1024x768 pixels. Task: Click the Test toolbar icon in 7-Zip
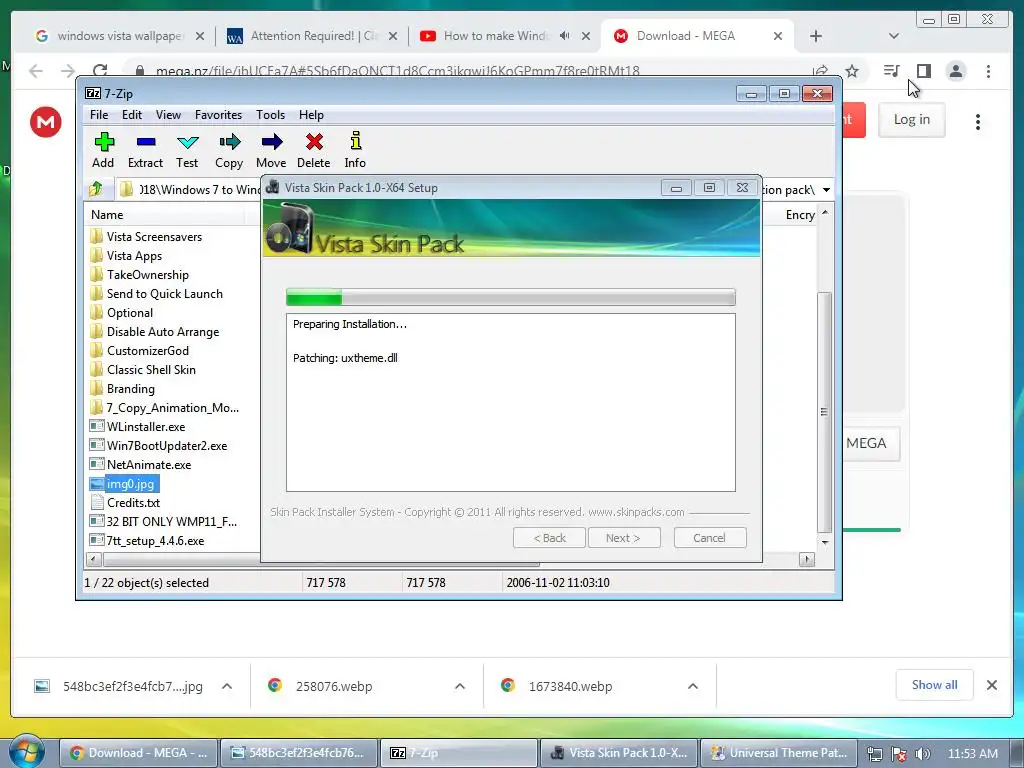pos(187,150)
